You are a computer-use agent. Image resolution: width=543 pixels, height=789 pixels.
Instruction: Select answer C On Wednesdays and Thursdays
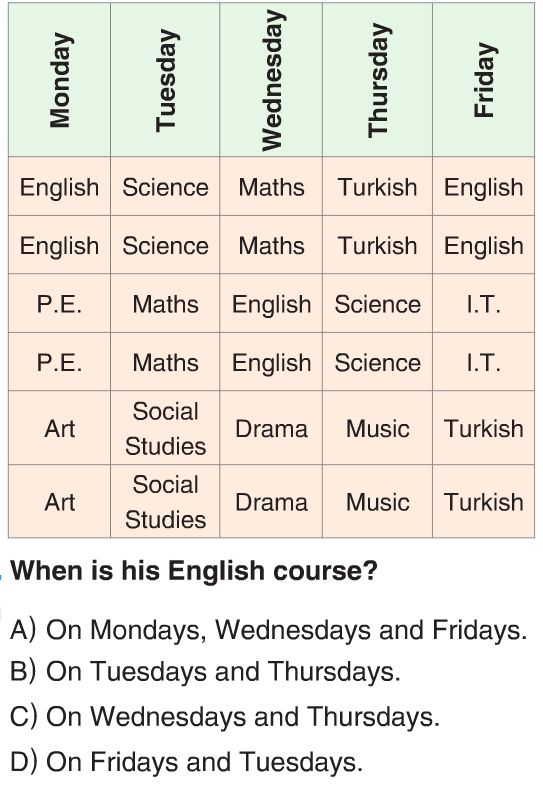[x=225, y=716]
